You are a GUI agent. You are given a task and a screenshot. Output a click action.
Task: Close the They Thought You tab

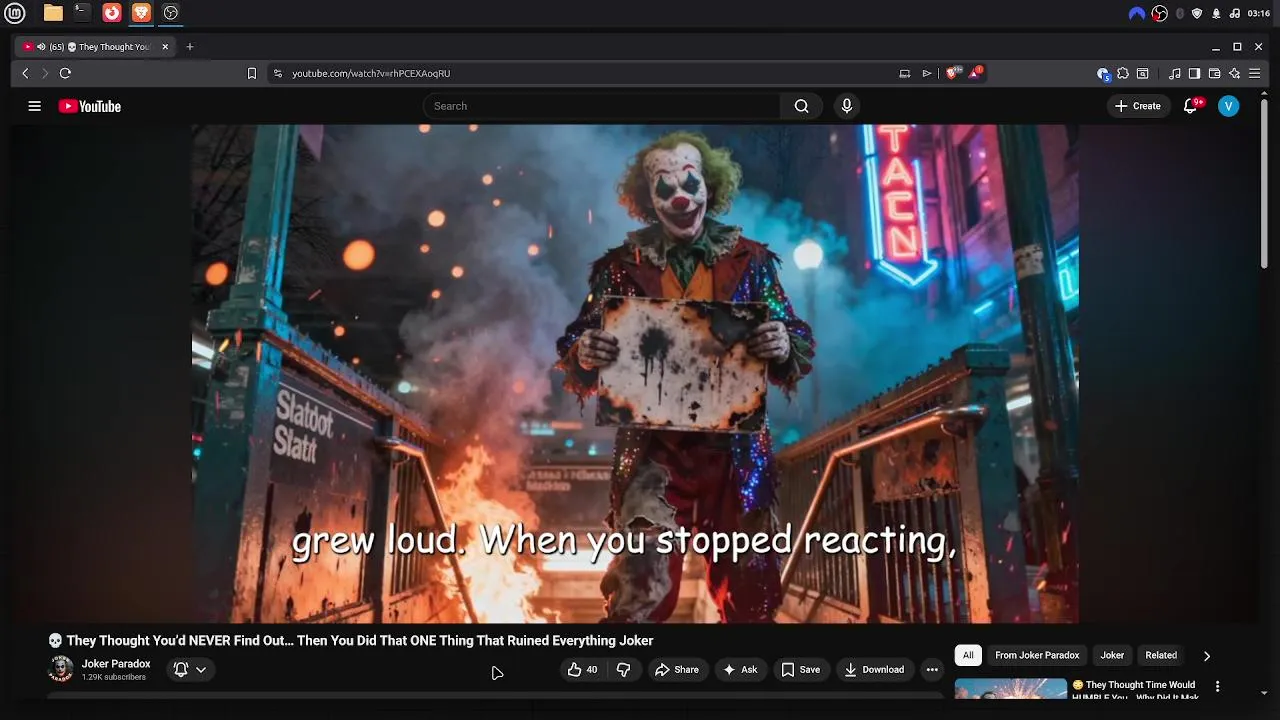click(x=165, y=47)
